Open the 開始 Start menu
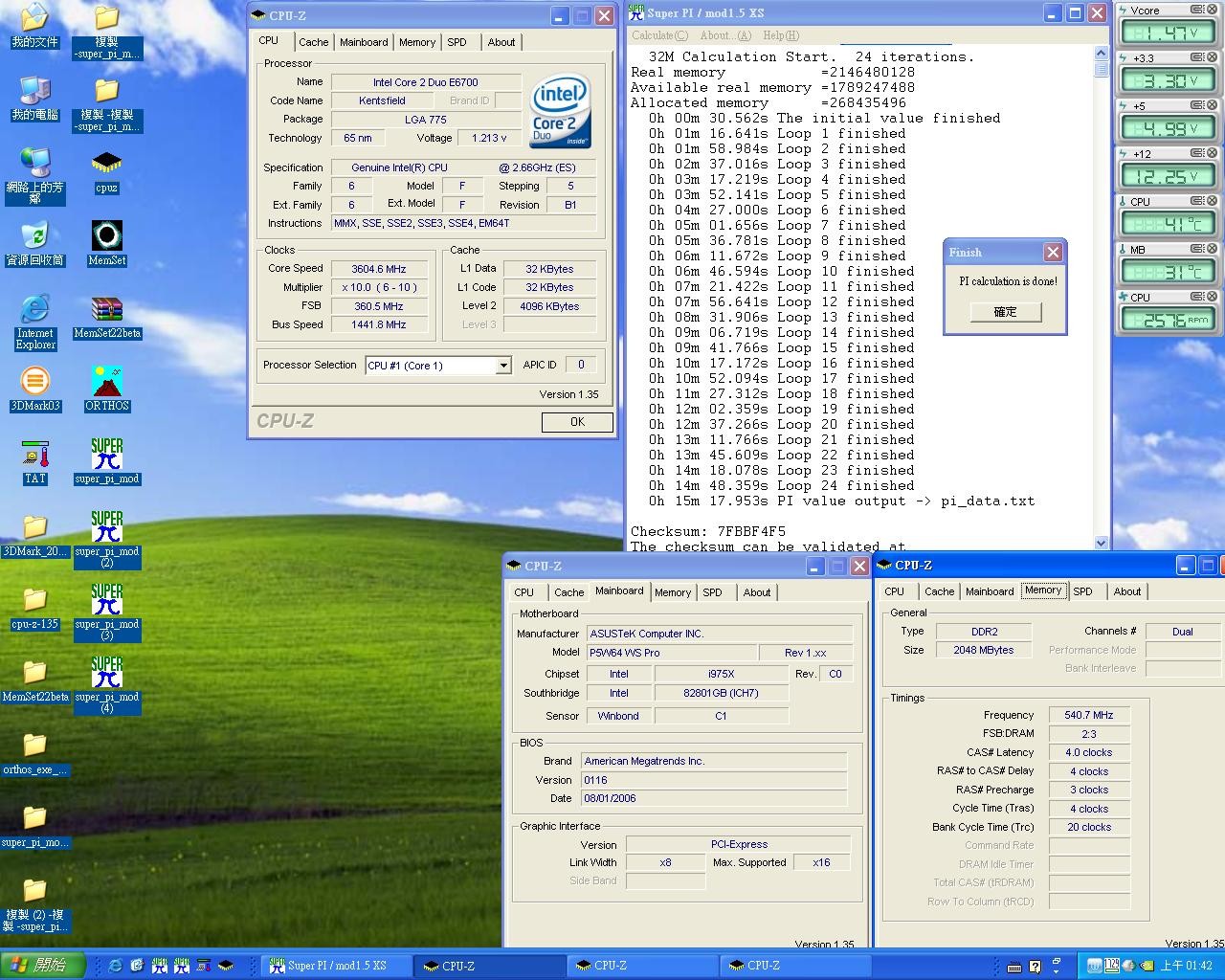The width and height of the screenshot is (1225, 980). click(x=43, y=966)
